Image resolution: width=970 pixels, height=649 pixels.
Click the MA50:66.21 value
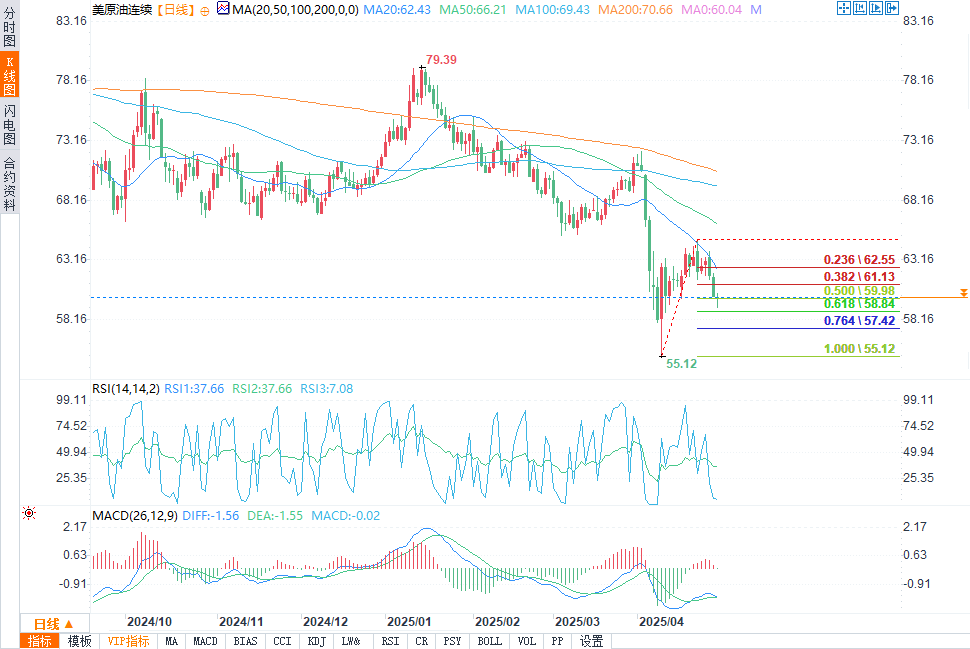(x=473, y=9)
